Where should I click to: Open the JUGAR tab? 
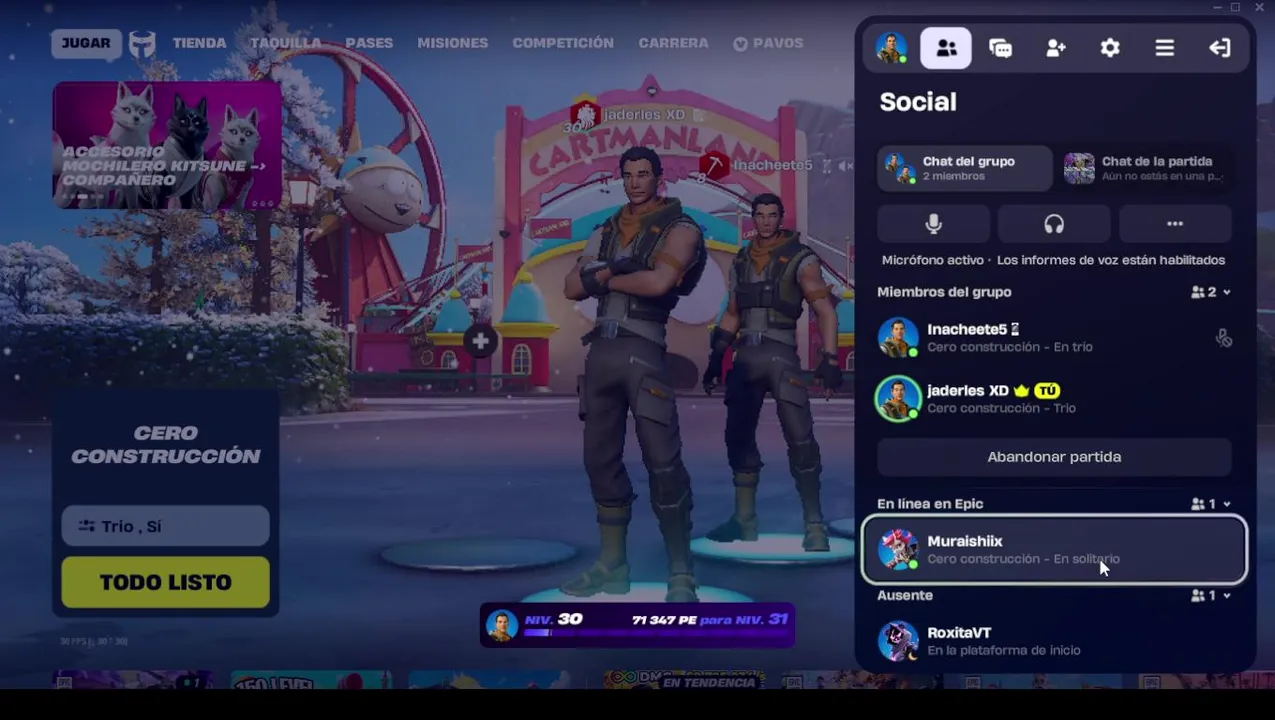[x=86, y=43]
